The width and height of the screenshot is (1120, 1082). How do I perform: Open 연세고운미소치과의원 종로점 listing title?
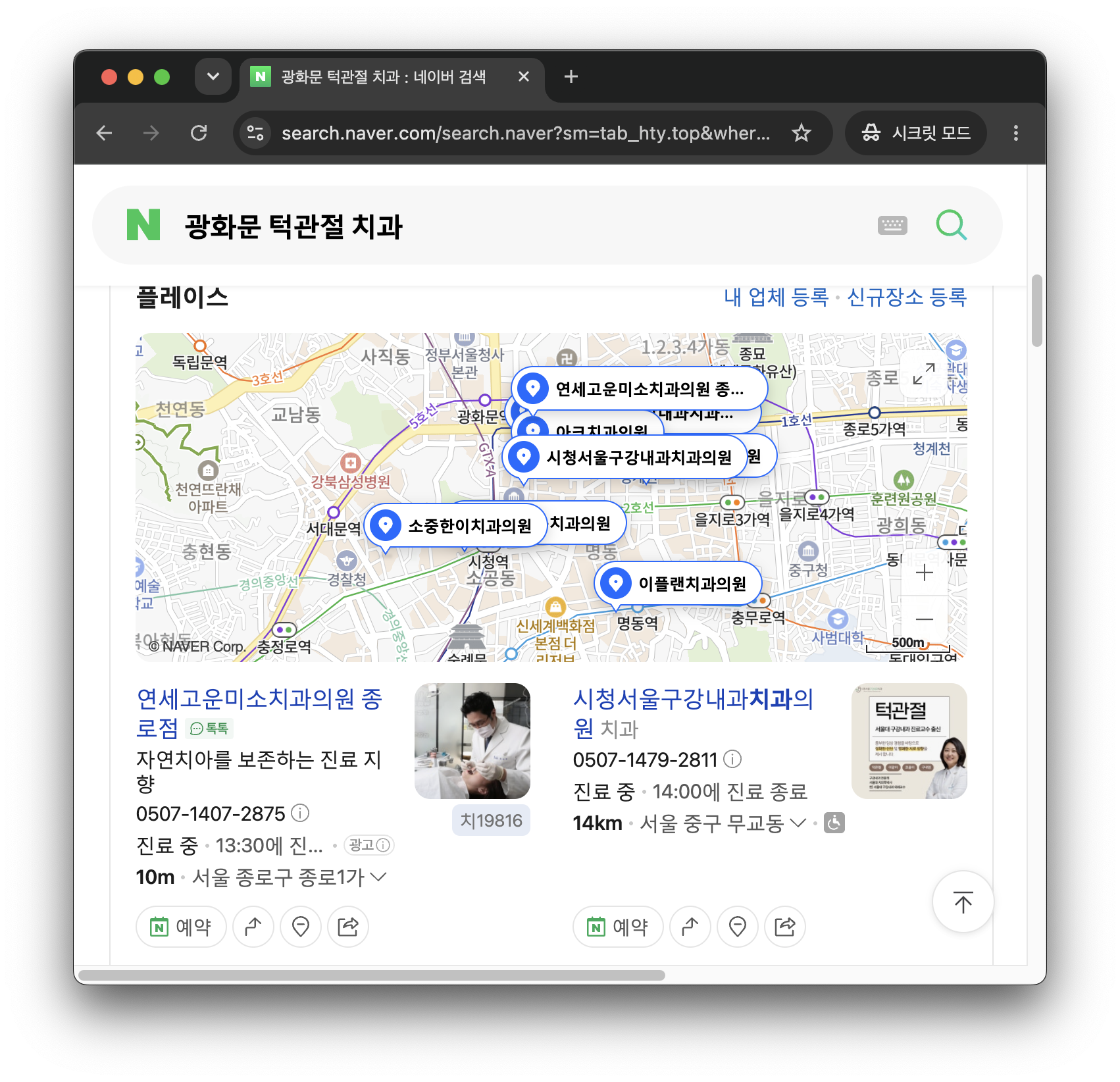[x=259, y=713]
